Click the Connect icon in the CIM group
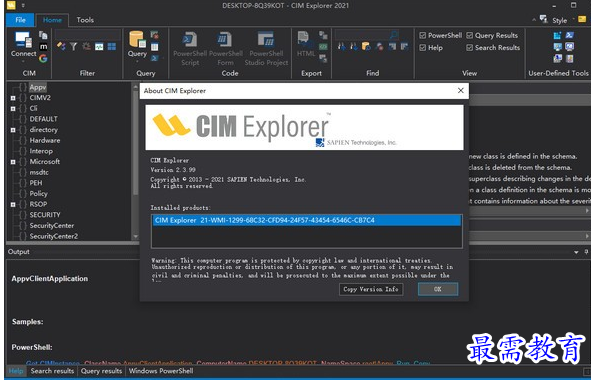Image resolution: width=591 pixels, height=380 pixels. 23,40
